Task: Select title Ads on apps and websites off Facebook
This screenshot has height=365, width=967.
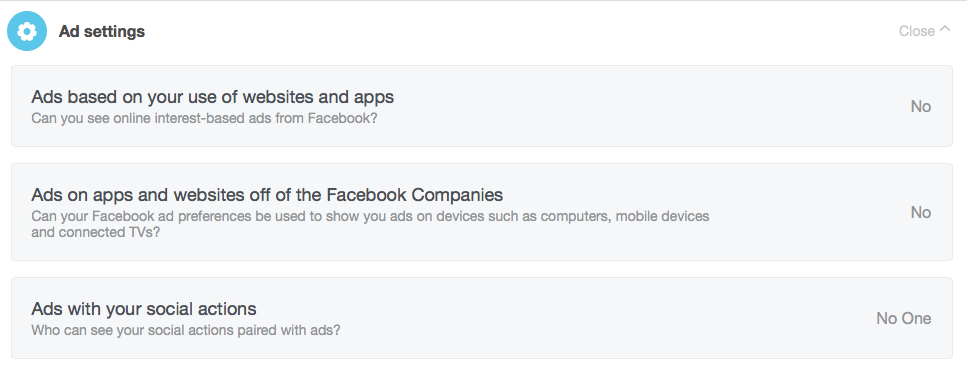Action: click(x=267, y=195)
